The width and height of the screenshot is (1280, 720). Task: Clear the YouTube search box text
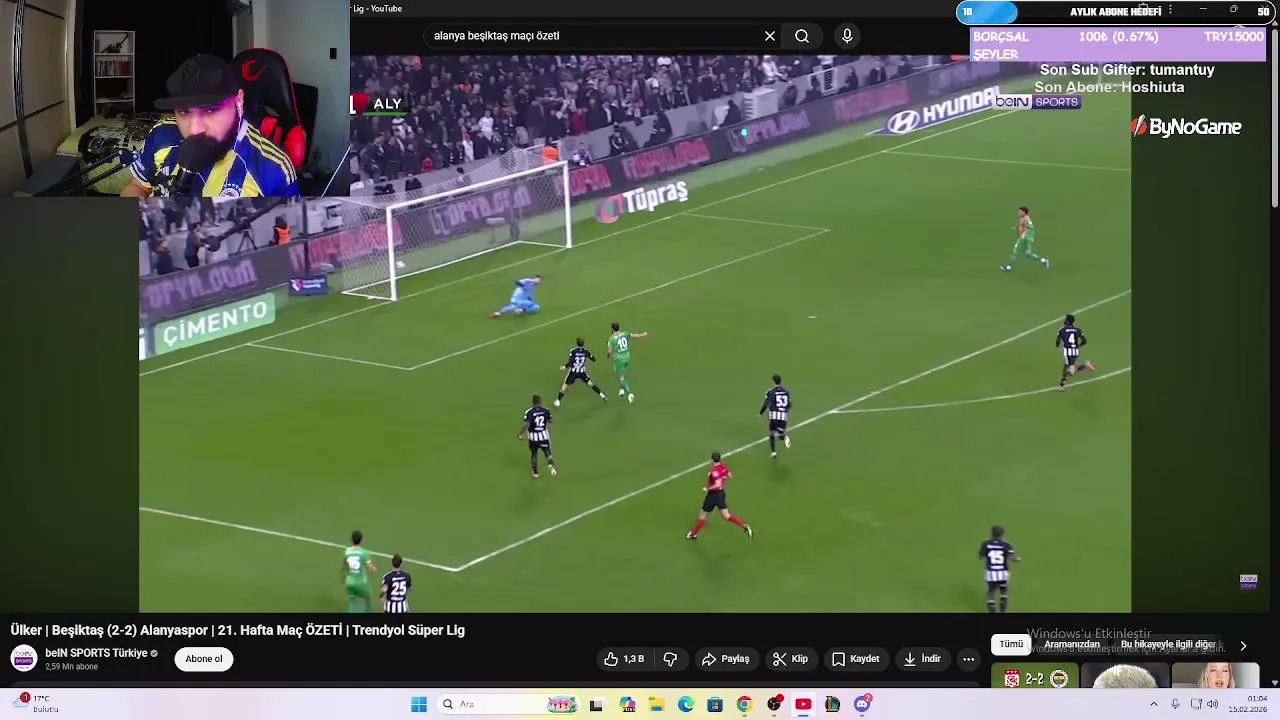tap(770, 36)
